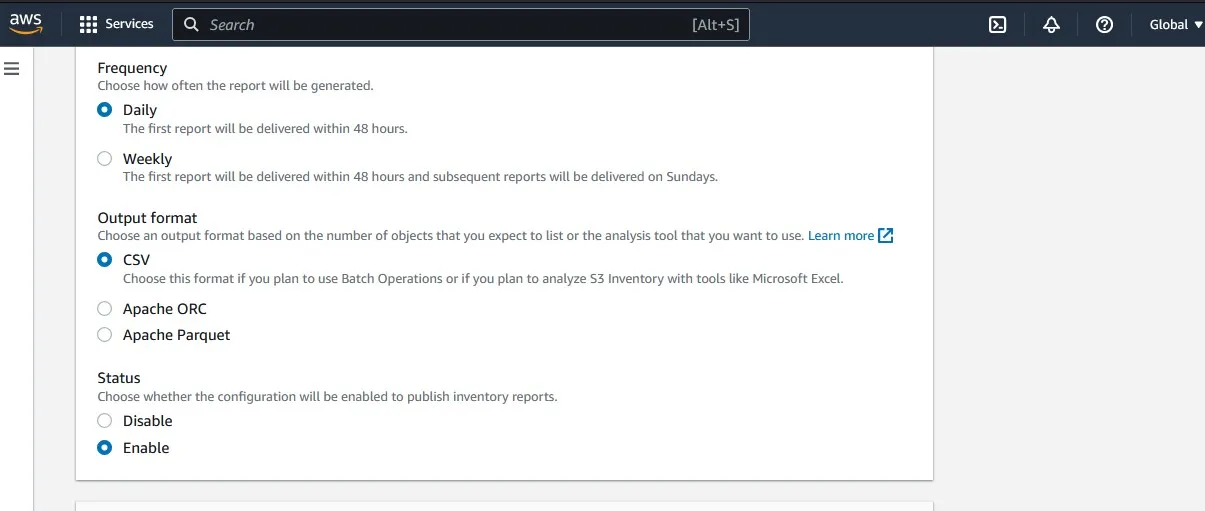Follow the Learn more link

[841, 236]
